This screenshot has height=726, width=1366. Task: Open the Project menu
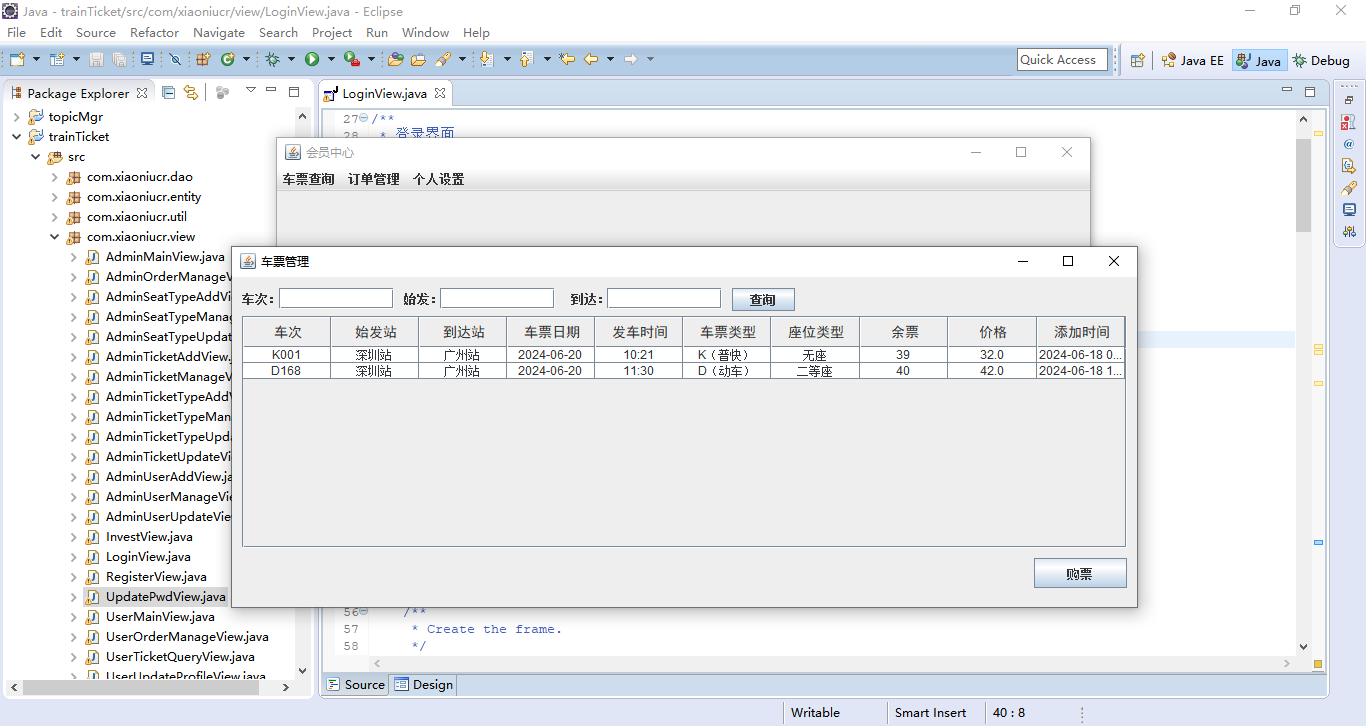pos(332,32)
